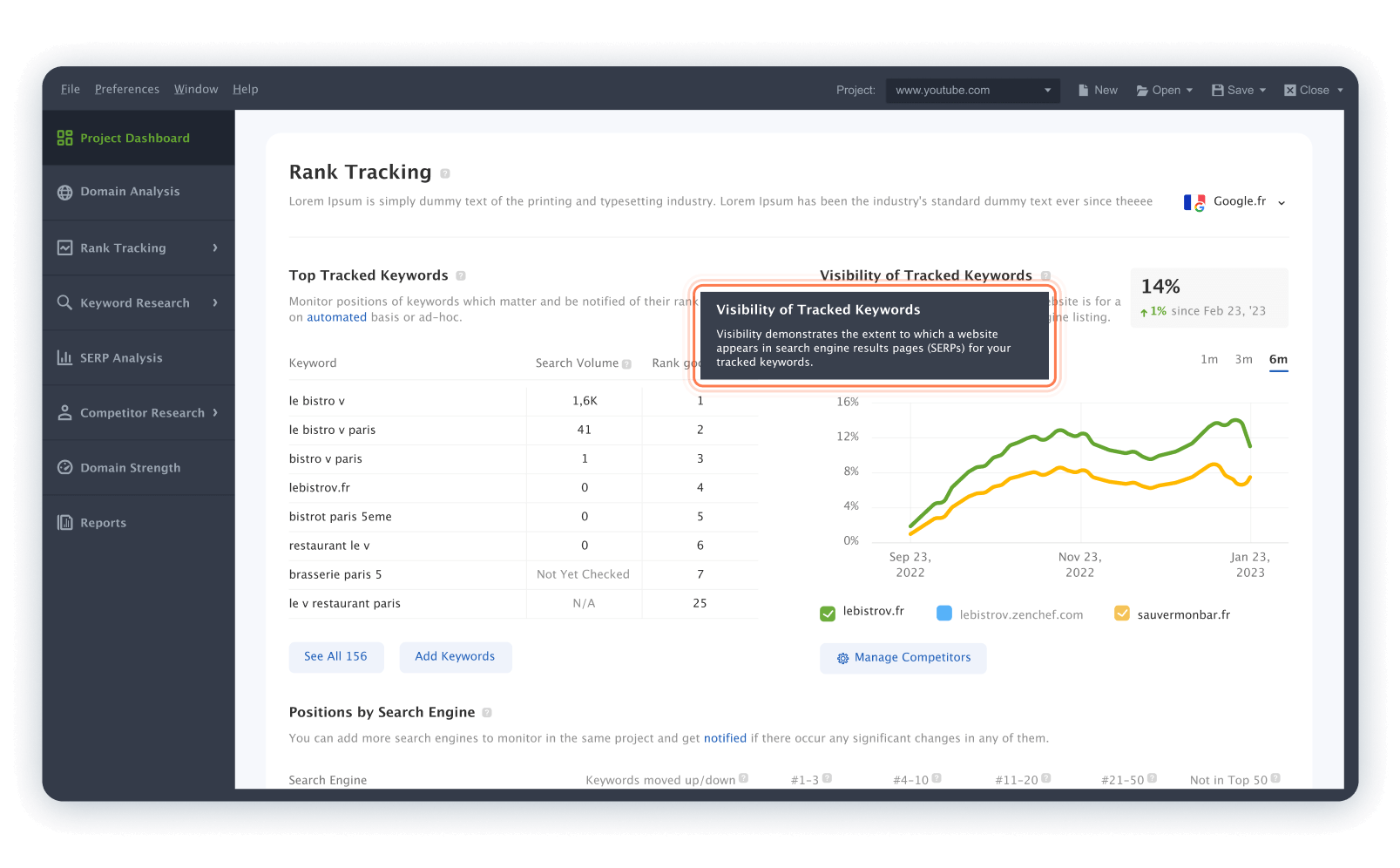Select the 'bistrot paris 5eme' keyword
1400x868 pixels.
(341, 517)
